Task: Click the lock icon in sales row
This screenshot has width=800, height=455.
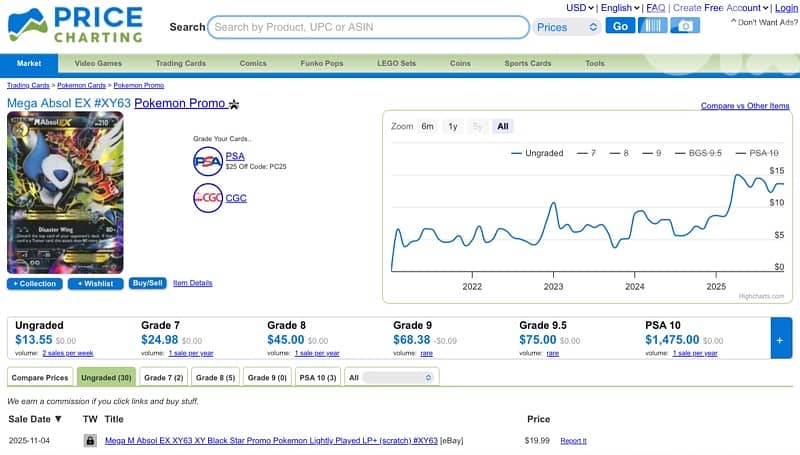Action: coord(89,440)
